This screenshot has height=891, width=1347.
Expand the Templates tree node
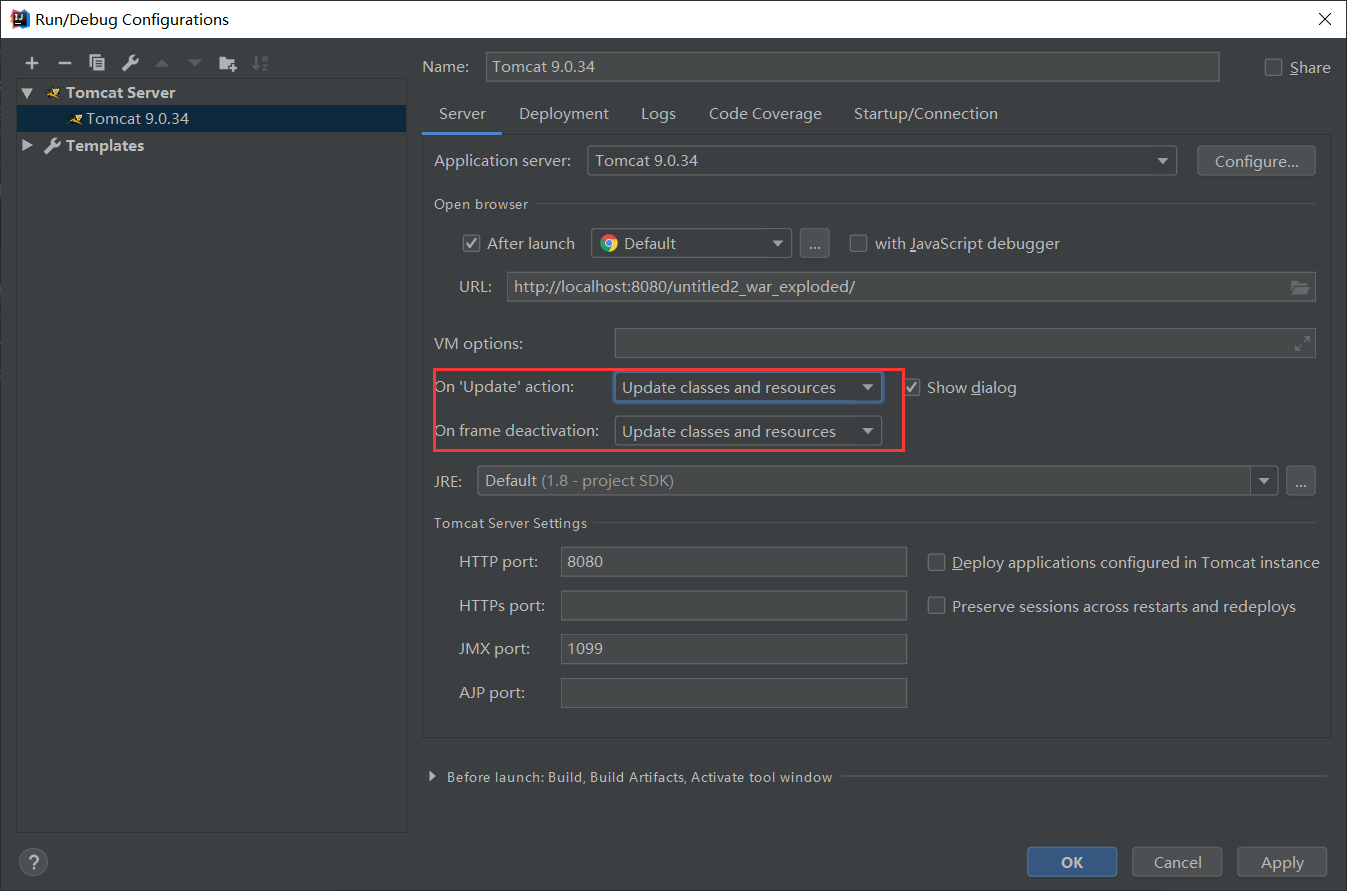[x=27, y=146]
